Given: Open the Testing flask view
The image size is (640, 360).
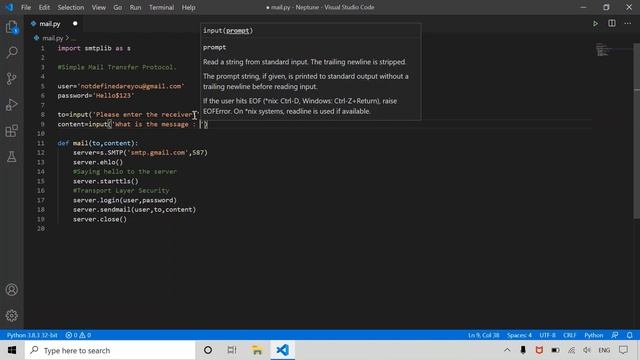Looking at the screenshot, I should pos(12,156).
